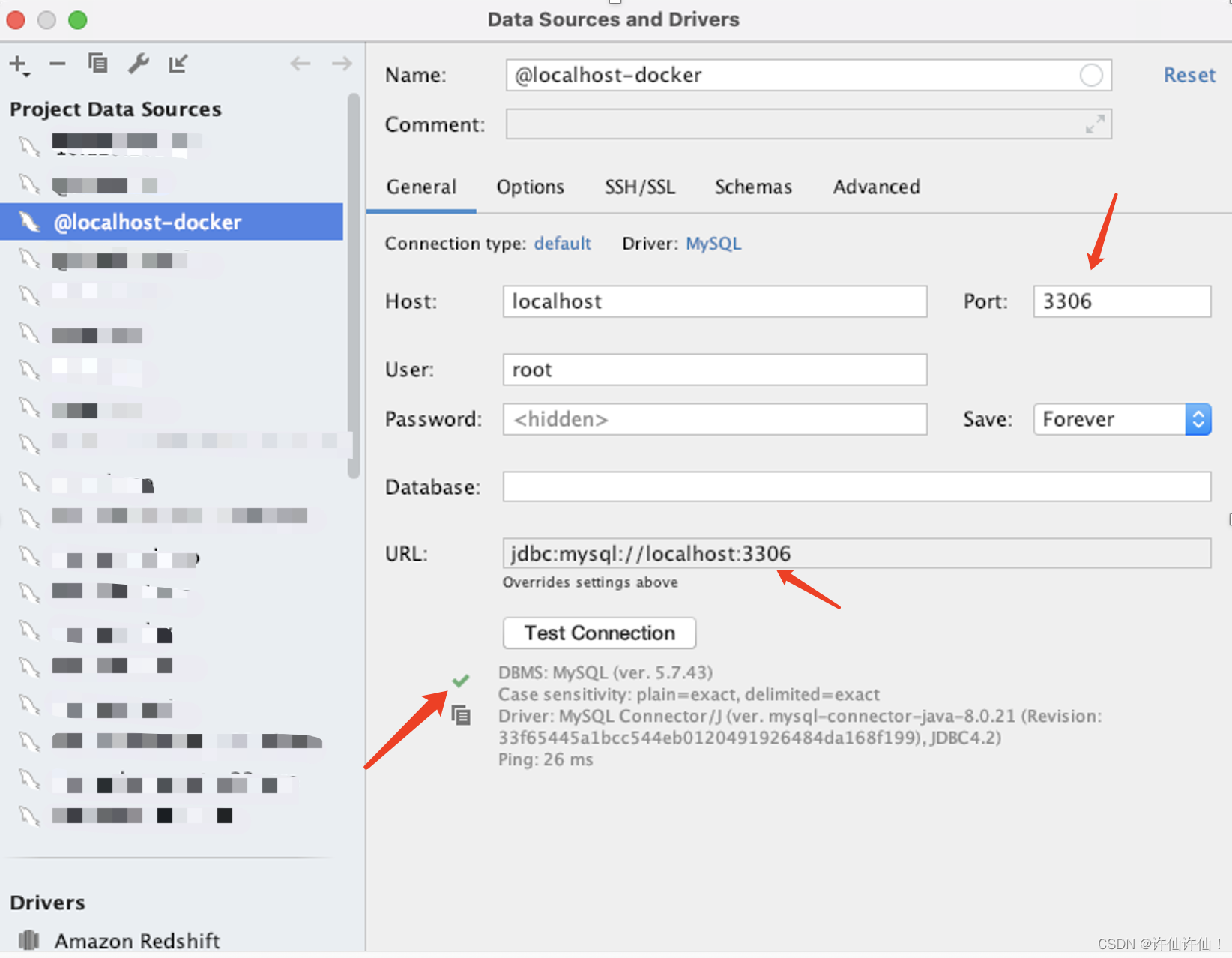Focus the Password hidden field
Viewport: 1232px width, 958px height.
point(715,419)
